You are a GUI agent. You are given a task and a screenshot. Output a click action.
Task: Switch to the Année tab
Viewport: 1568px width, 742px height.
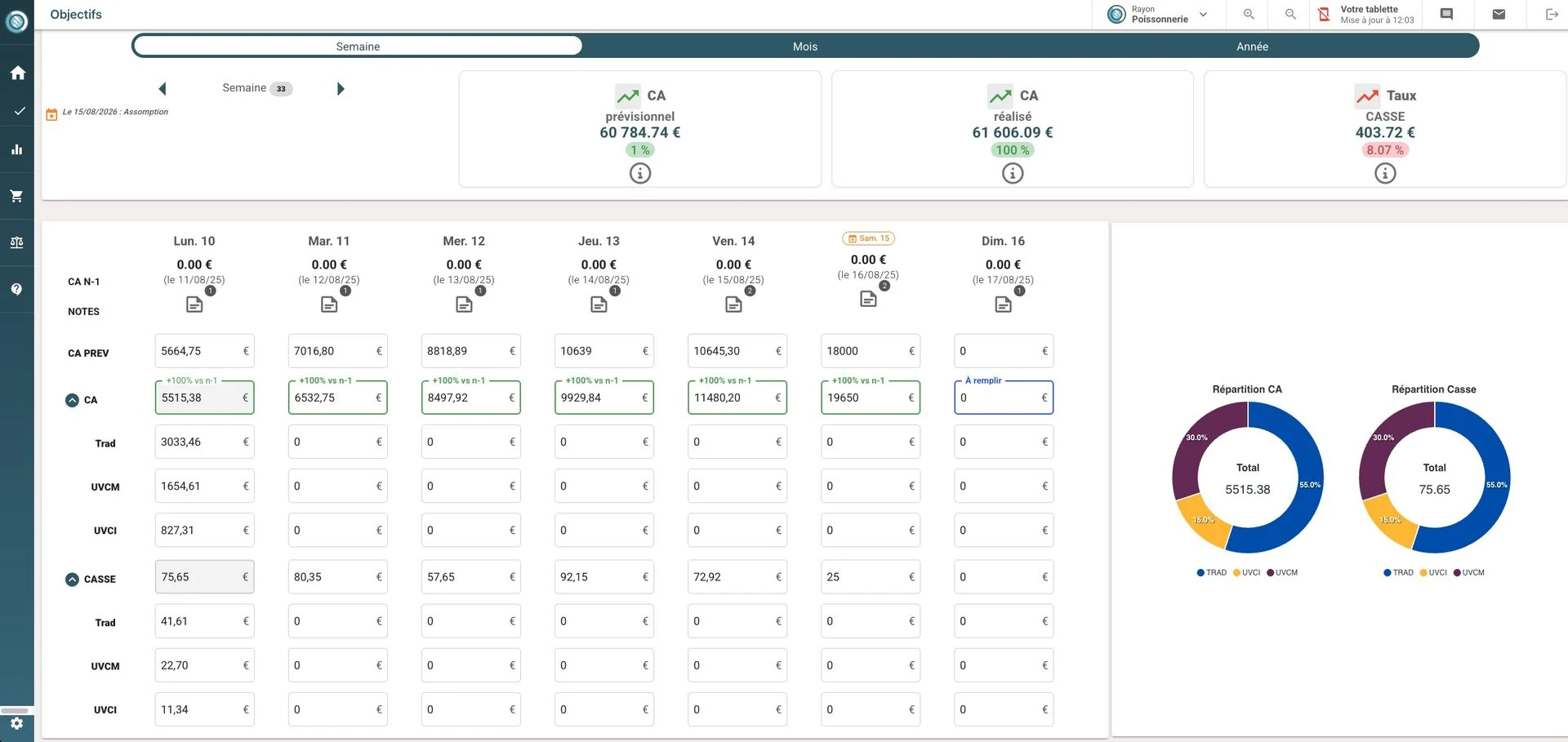pos(1252,47)
